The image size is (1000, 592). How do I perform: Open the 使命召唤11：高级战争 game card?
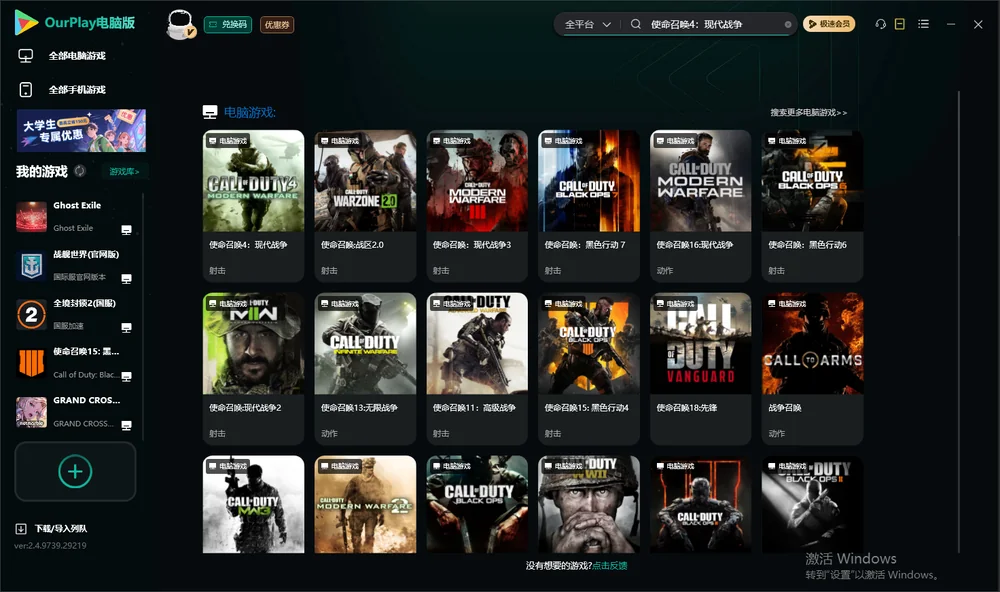(x=477, y=368)
